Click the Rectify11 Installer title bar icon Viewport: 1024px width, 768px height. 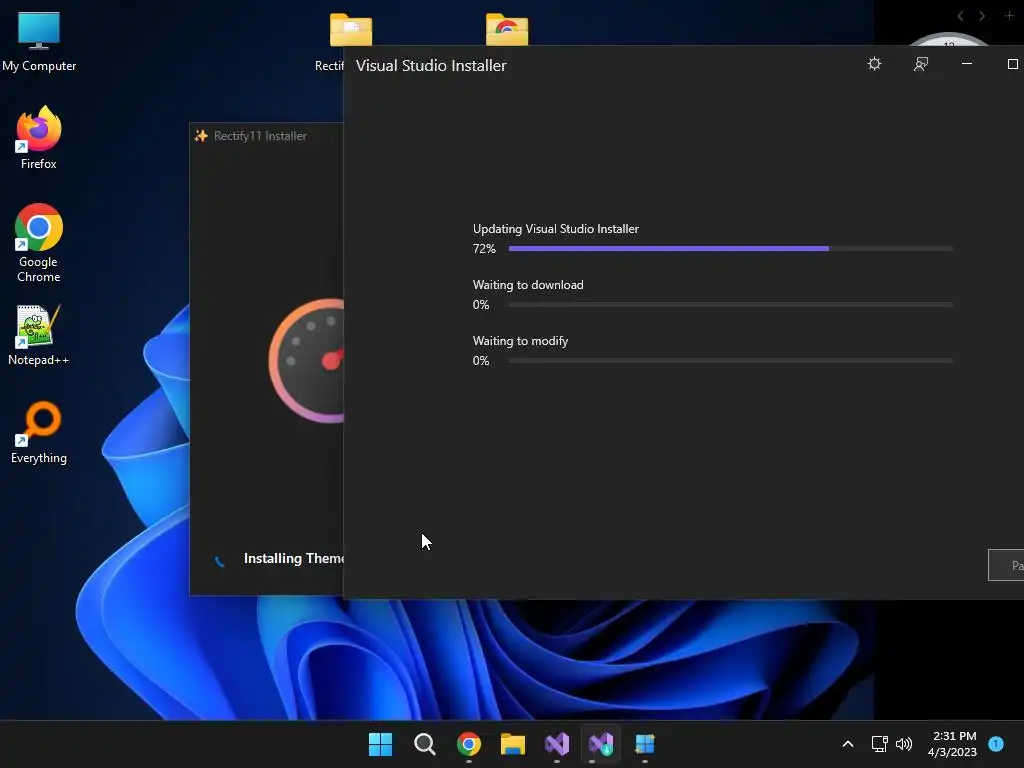click(x=201, y=136)
